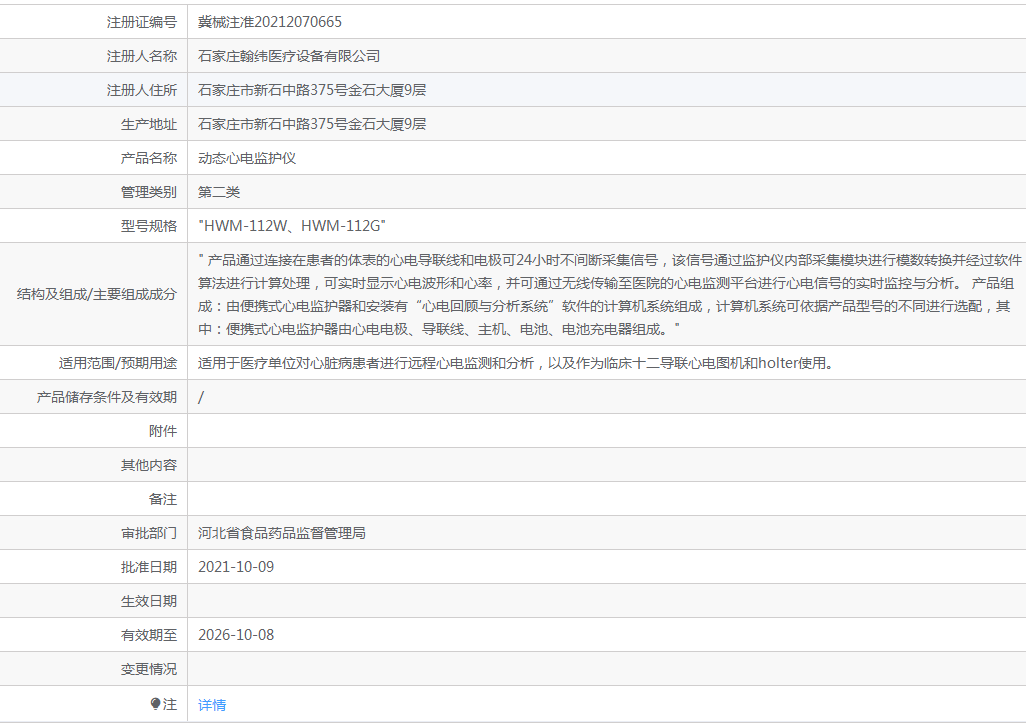Viewport: 1026px width, 723px height.
Task: Click the 注册证编号 label
Action: coord(142,22)
